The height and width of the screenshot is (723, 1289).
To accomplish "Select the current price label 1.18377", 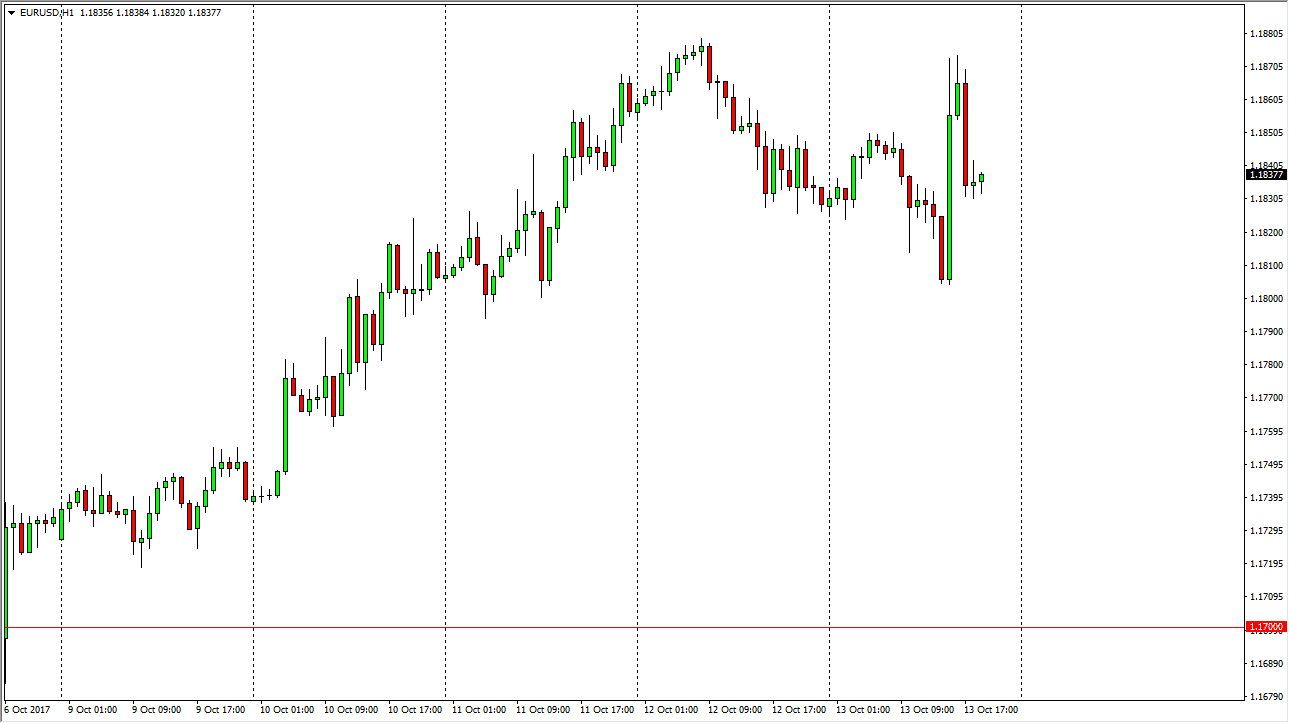I will point(1266,174).
